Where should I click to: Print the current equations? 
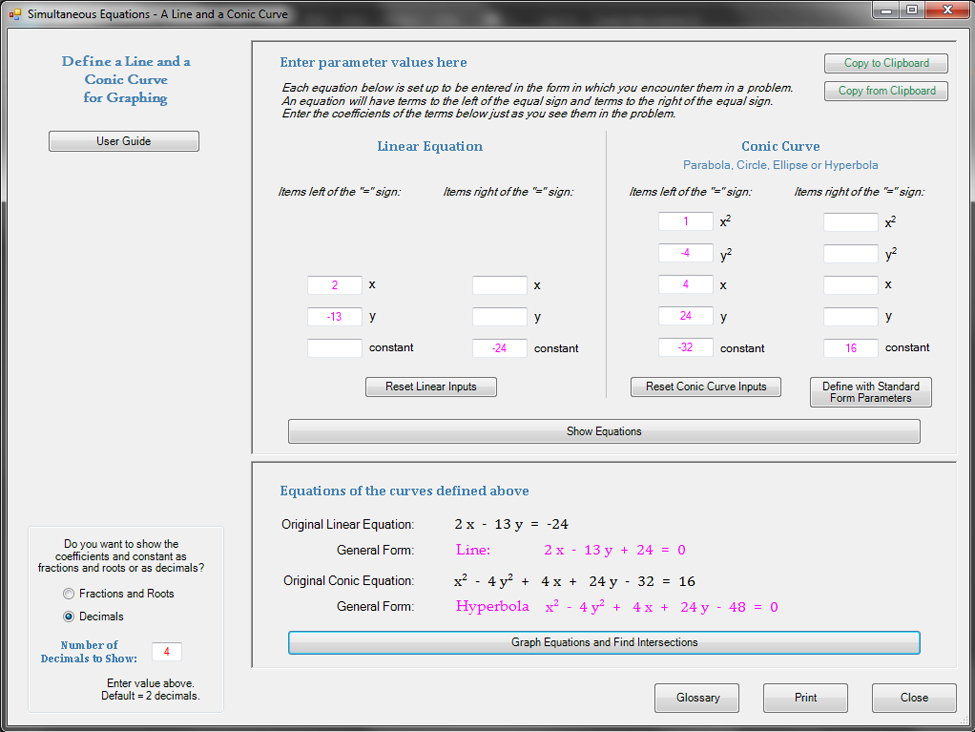(x=805, y=698)
